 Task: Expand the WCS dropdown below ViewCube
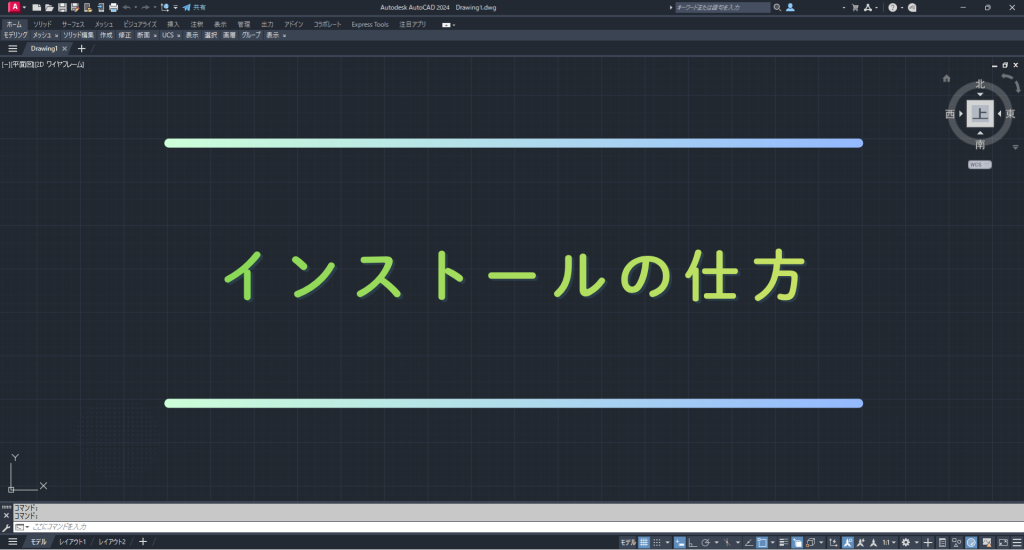979,164
